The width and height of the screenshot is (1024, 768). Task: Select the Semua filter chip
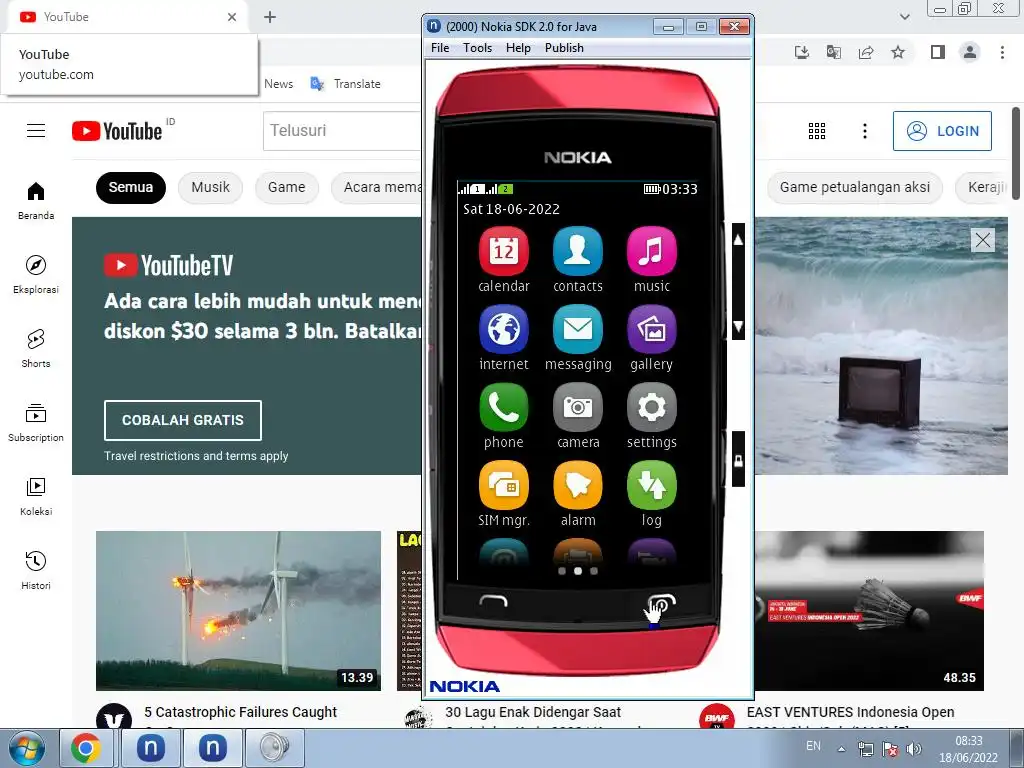point(131,187)
